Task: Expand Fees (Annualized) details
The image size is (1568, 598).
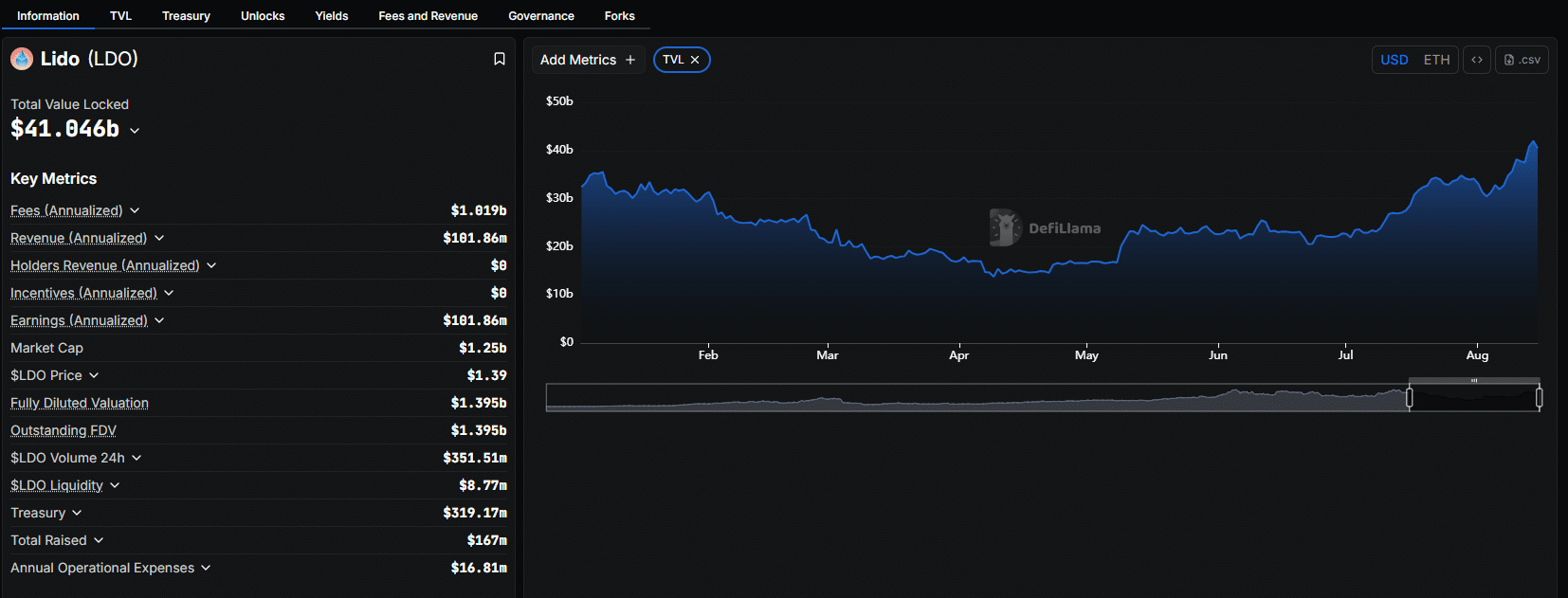Action: point(135,210)
